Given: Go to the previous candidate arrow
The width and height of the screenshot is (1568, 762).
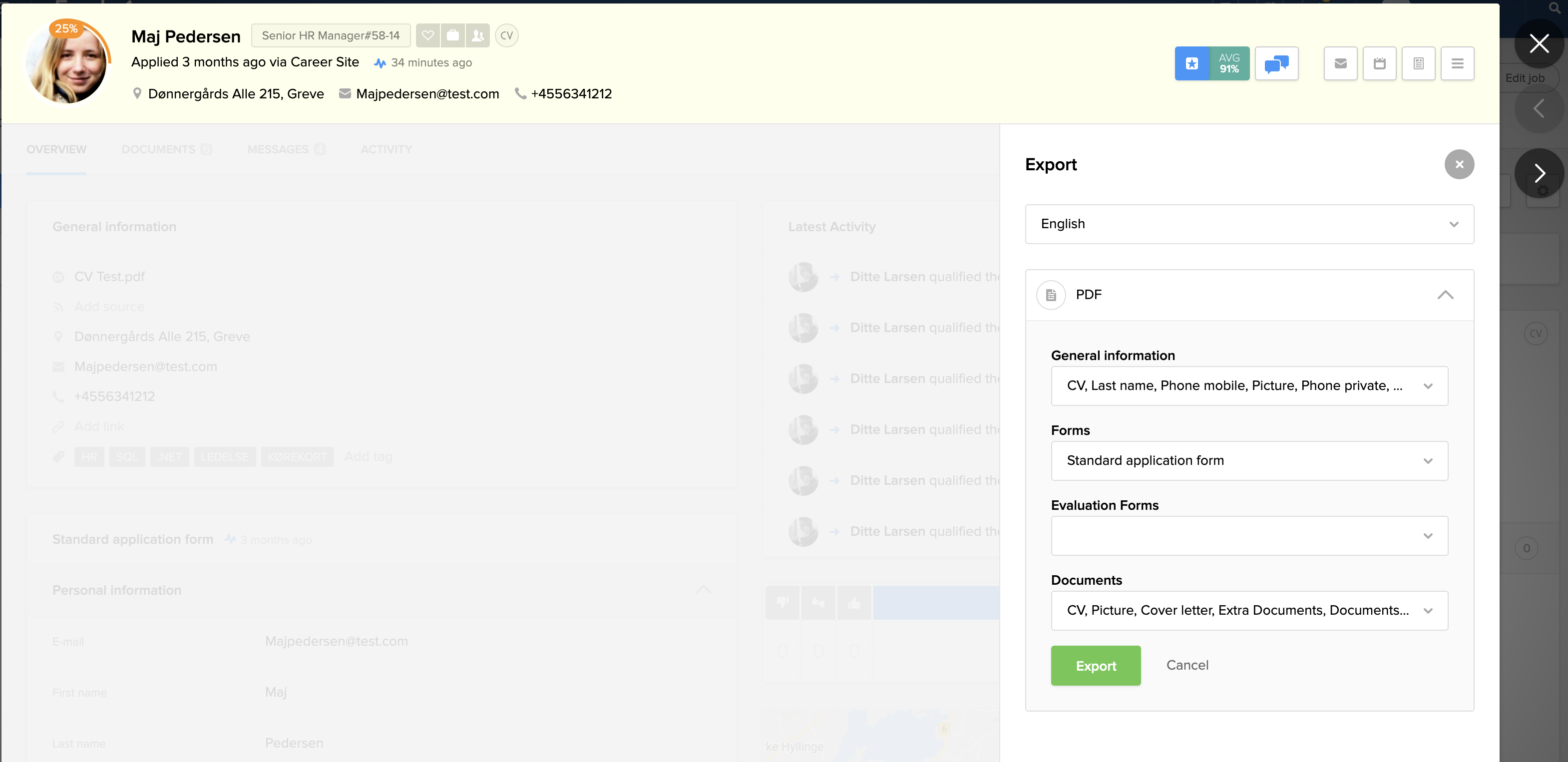Looking at the screenshot, I should pyautogui.click(x=1539, y=108).
